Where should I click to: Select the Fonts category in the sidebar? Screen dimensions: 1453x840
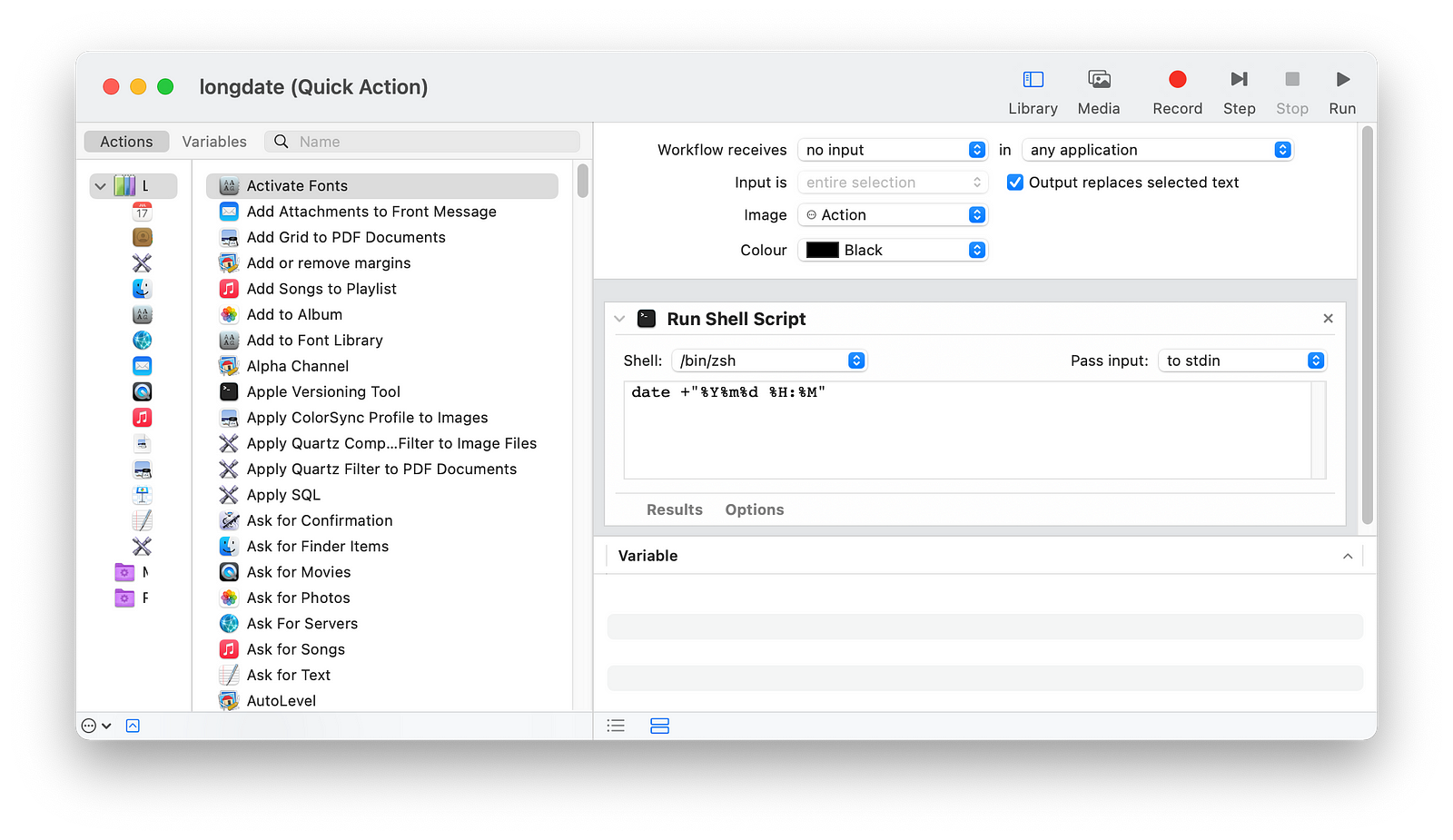(143, 315)
